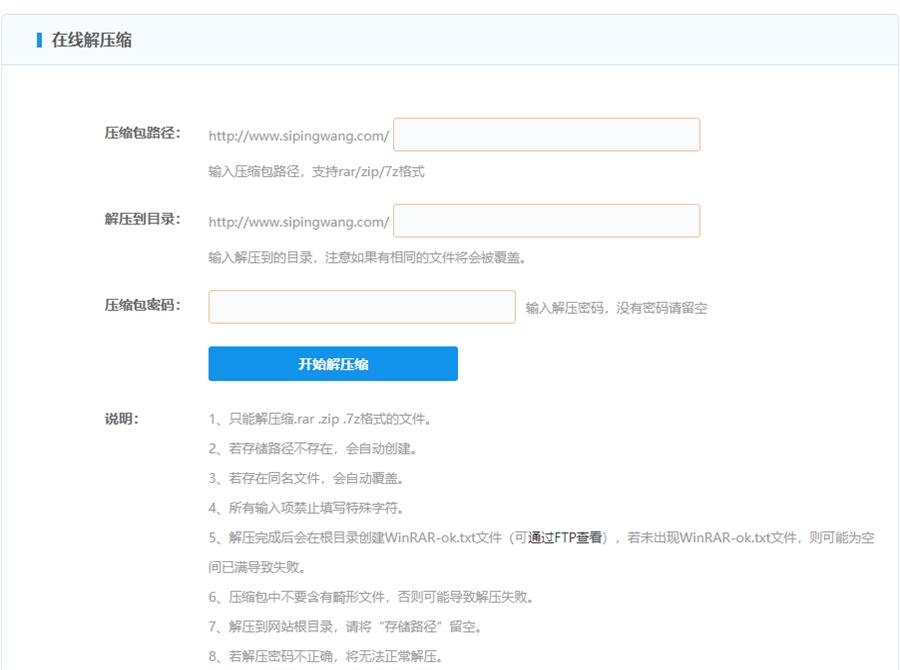The height and width of the screenshot is (670, 900).
Task: Click note 1 about .rar .zip .7z files
Action: pos(320,419)
